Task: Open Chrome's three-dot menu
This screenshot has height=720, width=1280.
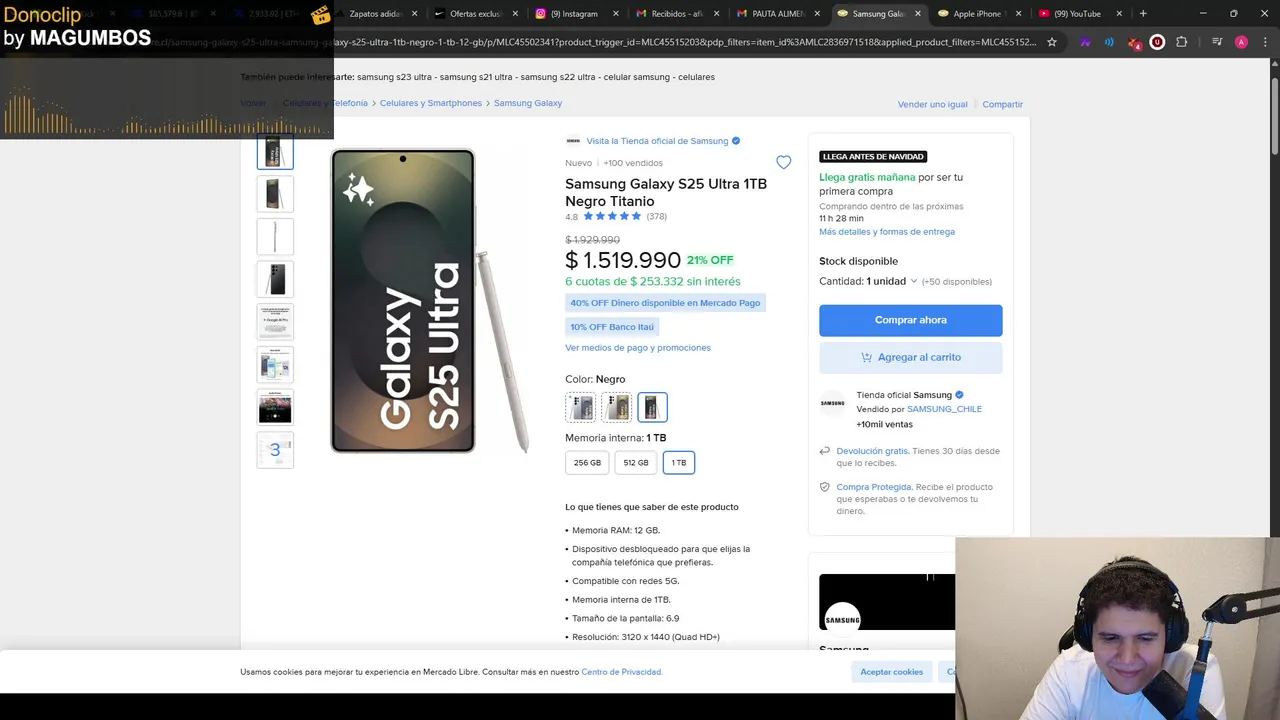Action: click(x=1264, y=42)
